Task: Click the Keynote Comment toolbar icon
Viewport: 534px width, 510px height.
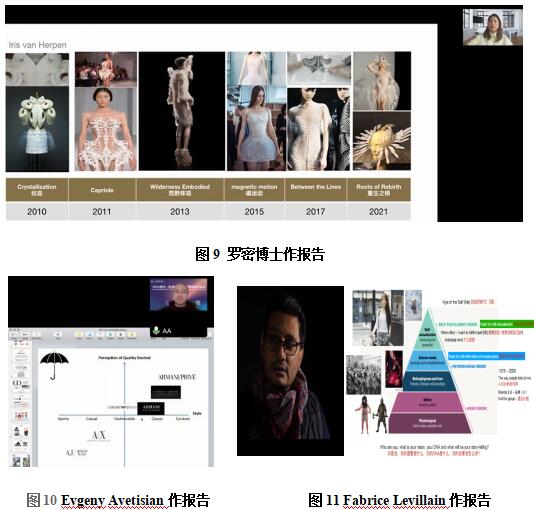Action: (x=132, y=334)
